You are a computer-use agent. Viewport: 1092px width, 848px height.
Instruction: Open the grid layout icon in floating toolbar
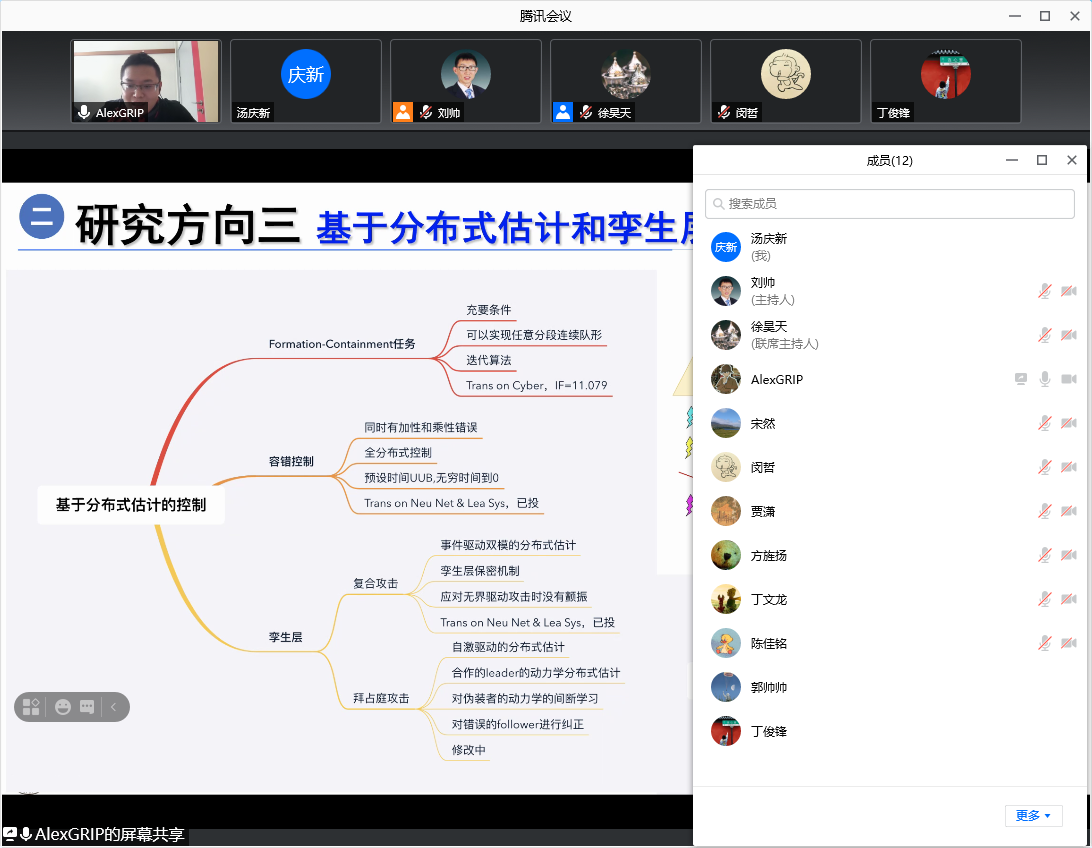(31, 707)
